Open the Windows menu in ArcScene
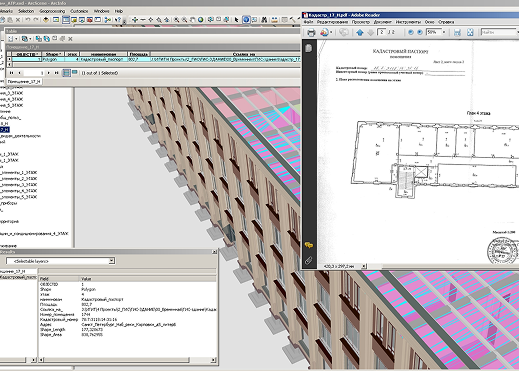519x371 pixels. (x=101, y=11)
